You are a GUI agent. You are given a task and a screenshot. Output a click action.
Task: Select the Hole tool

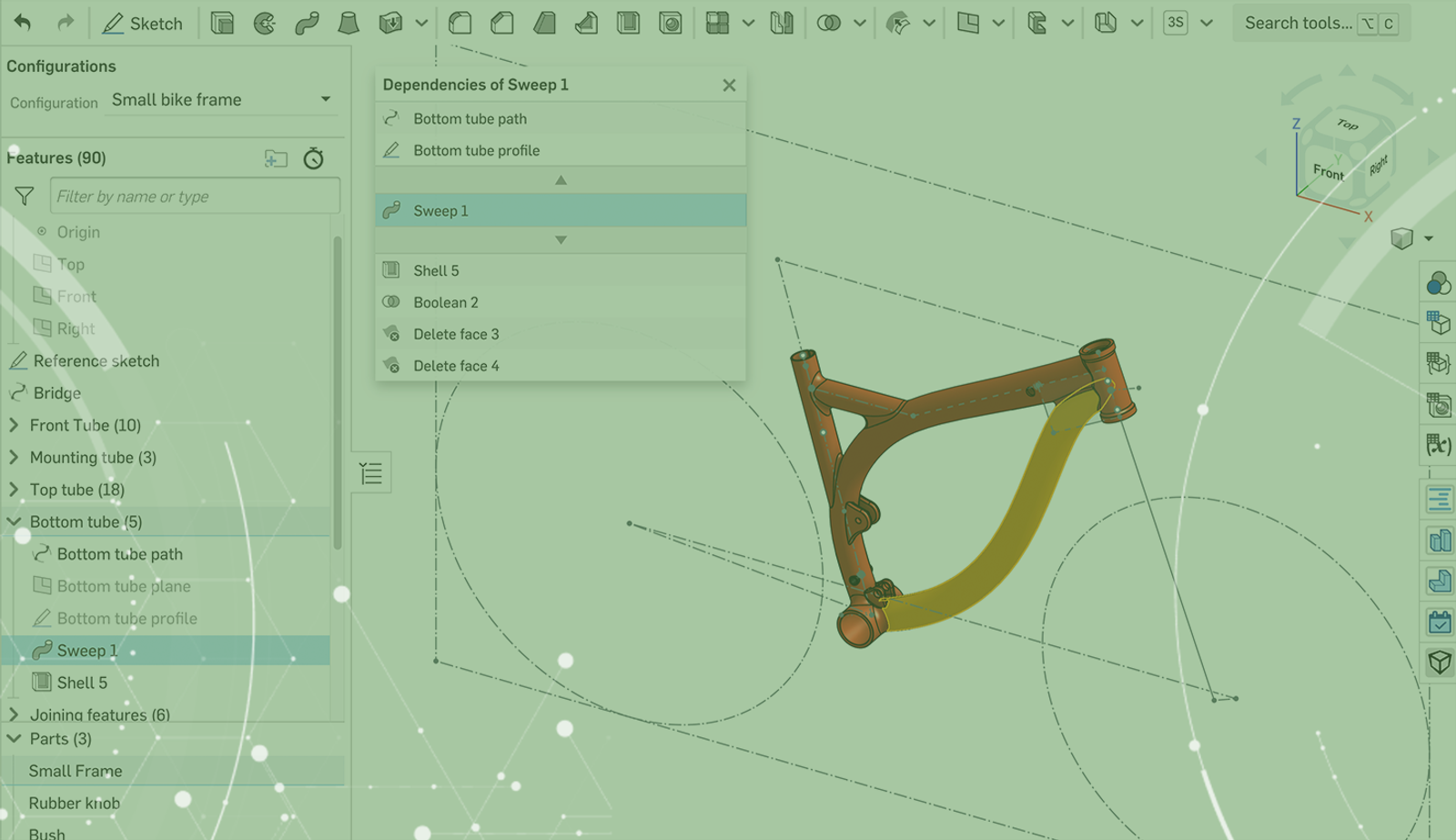pos(671,24)
